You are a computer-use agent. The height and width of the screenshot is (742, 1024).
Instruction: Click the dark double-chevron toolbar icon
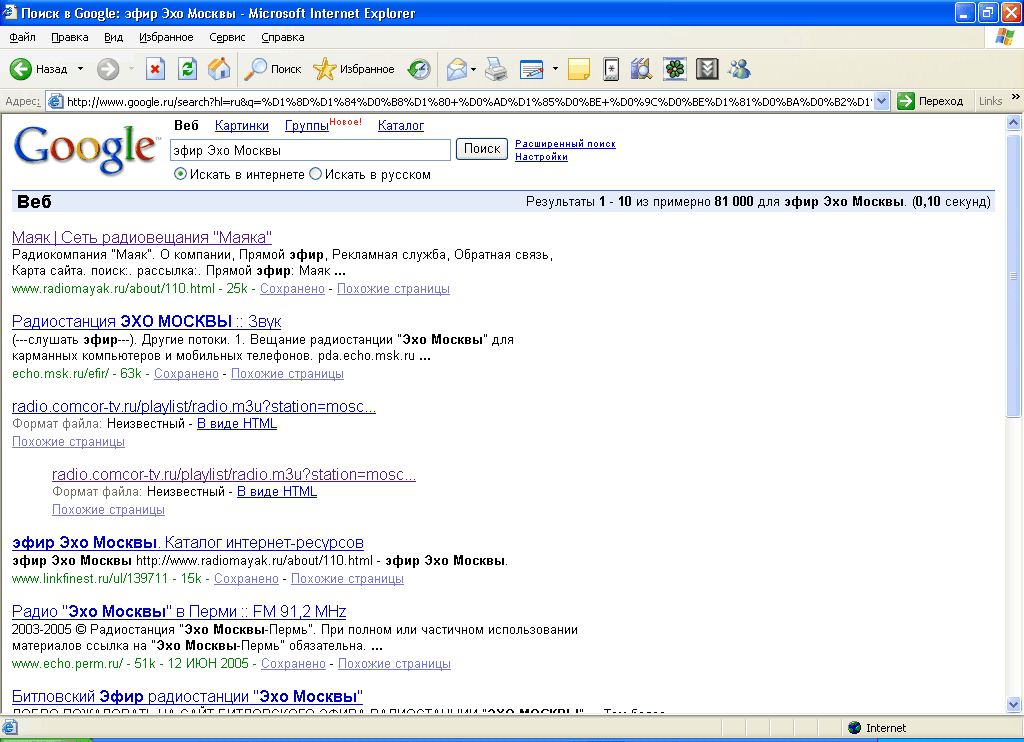click(x=707, y=69)
